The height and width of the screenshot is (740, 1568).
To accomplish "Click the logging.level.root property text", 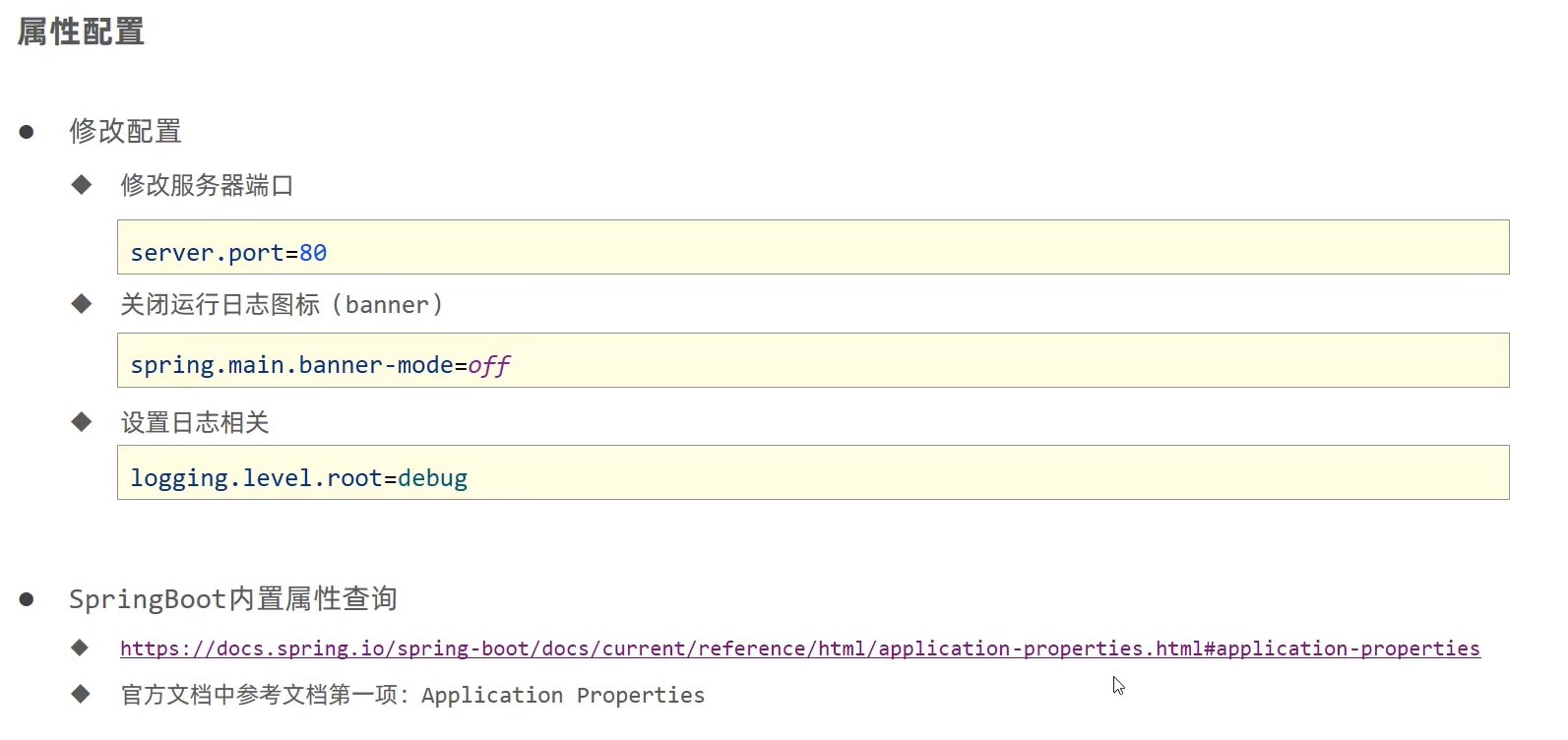I will coord(256,478).
